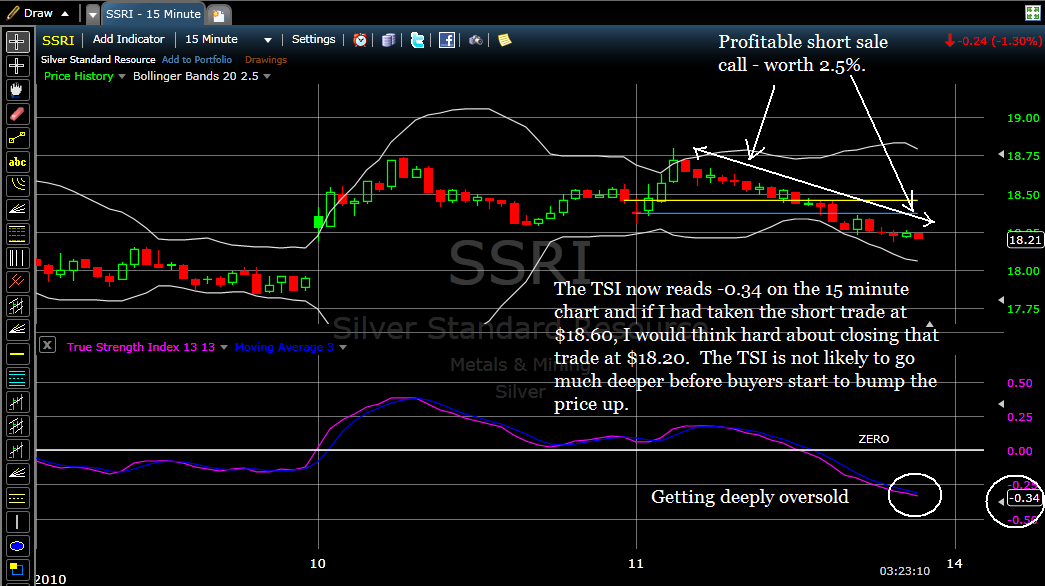1045x586 pixels.
Task: Open the tab list dropdown arrow
Action: coord(93,14)
